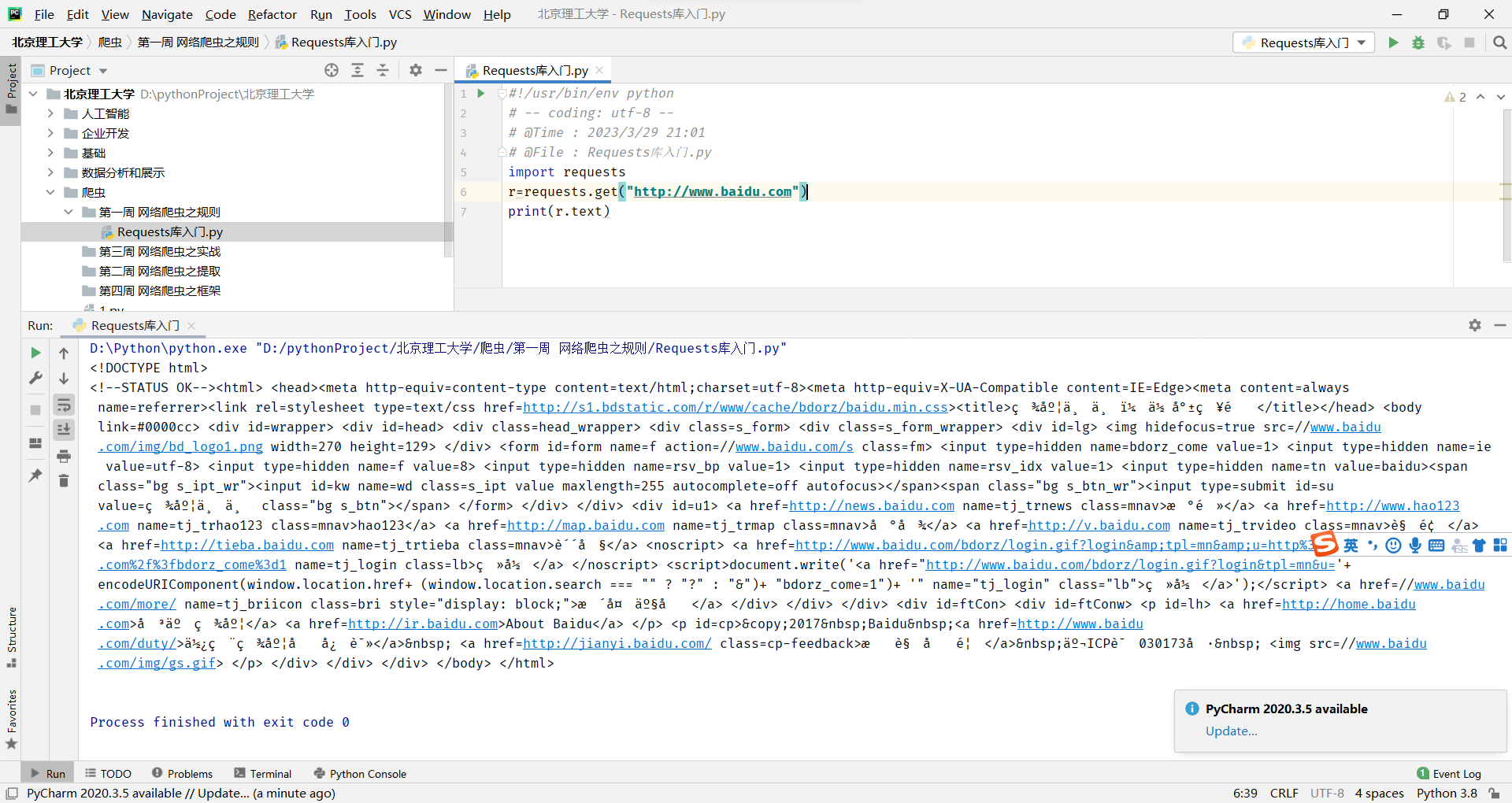This screenshot has width=1512, height=803.
Task: Click the line 1 run gutter arrow
Action: point(480,94)
